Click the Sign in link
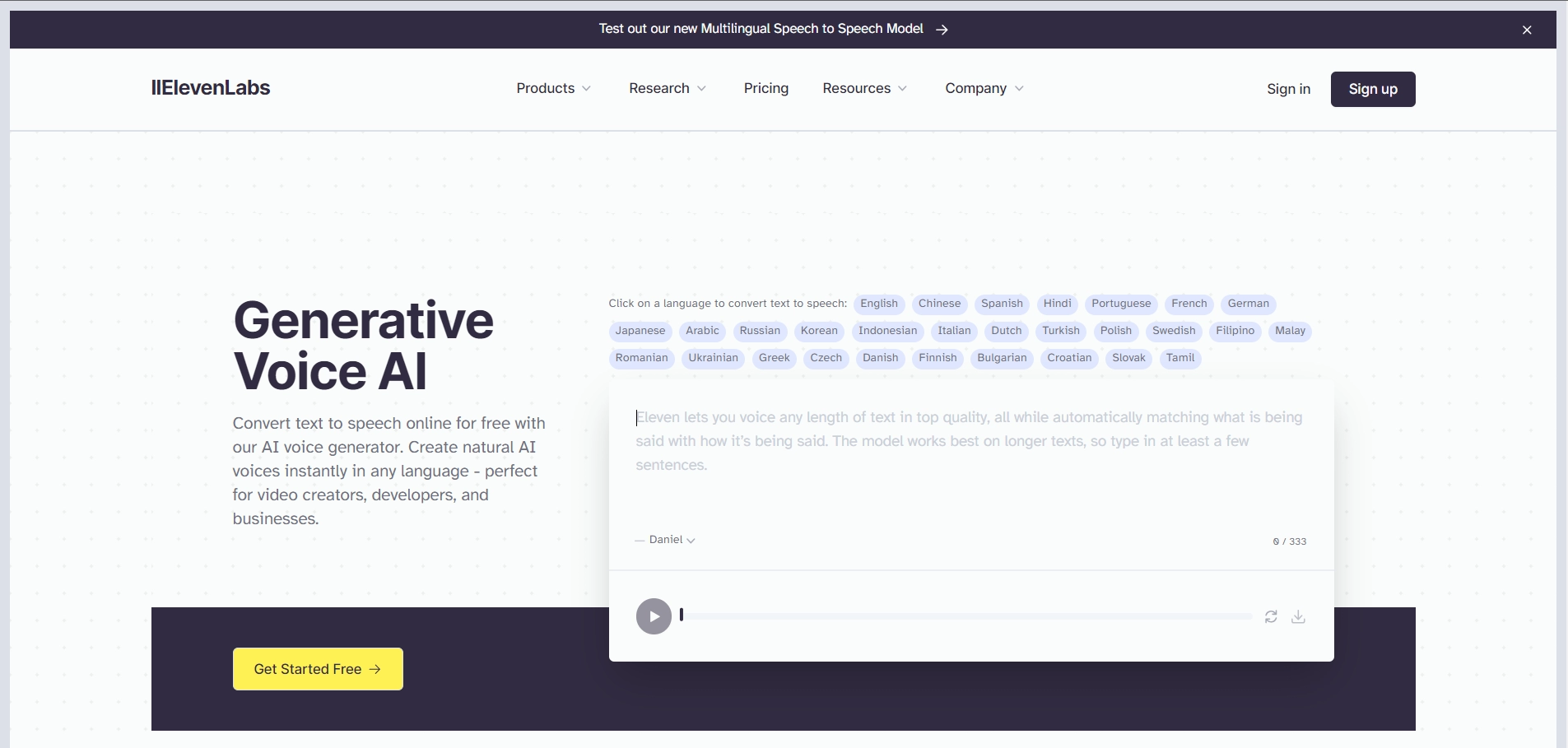The image size is (1568, 748). pos(1288,89)
